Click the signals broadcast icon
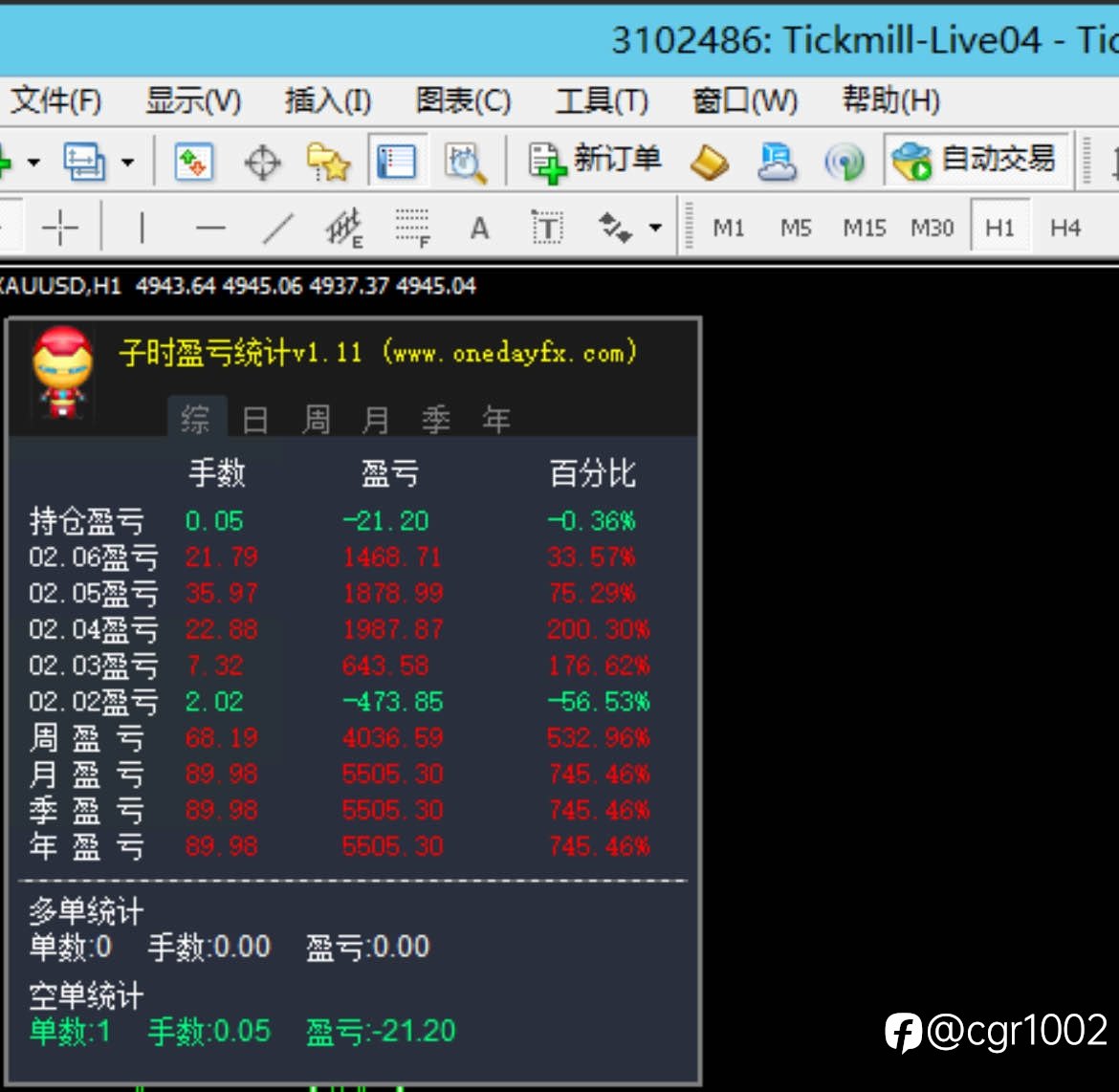Image resolution: width=1119 pixels, height=1092 pixels. 845,163
